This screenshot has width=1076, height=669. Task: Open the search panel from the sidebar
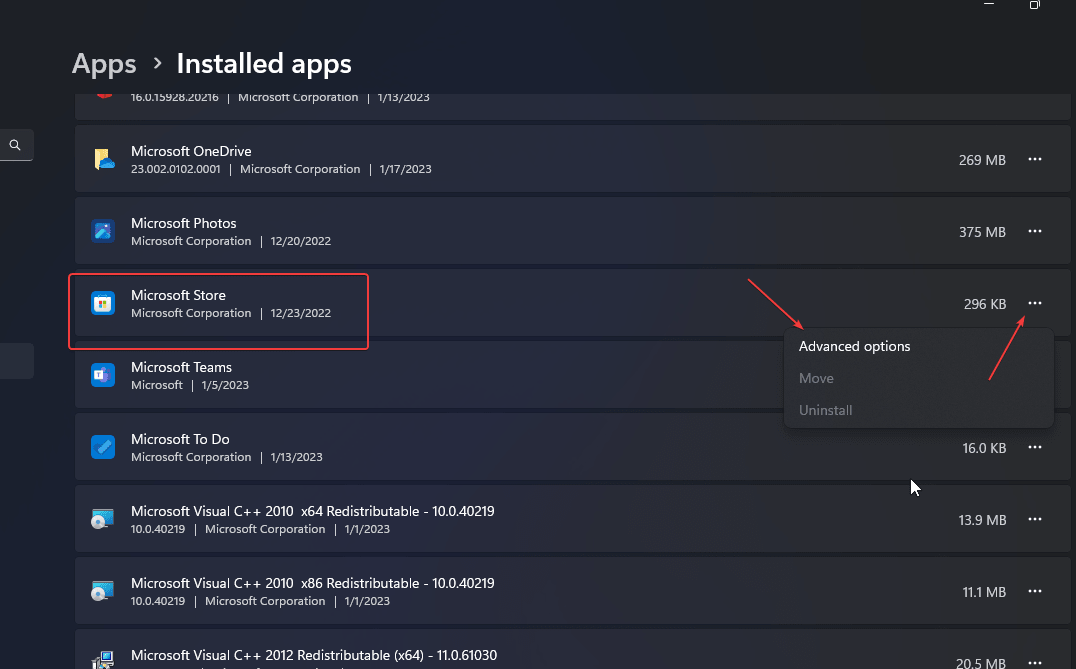[16, 144]
